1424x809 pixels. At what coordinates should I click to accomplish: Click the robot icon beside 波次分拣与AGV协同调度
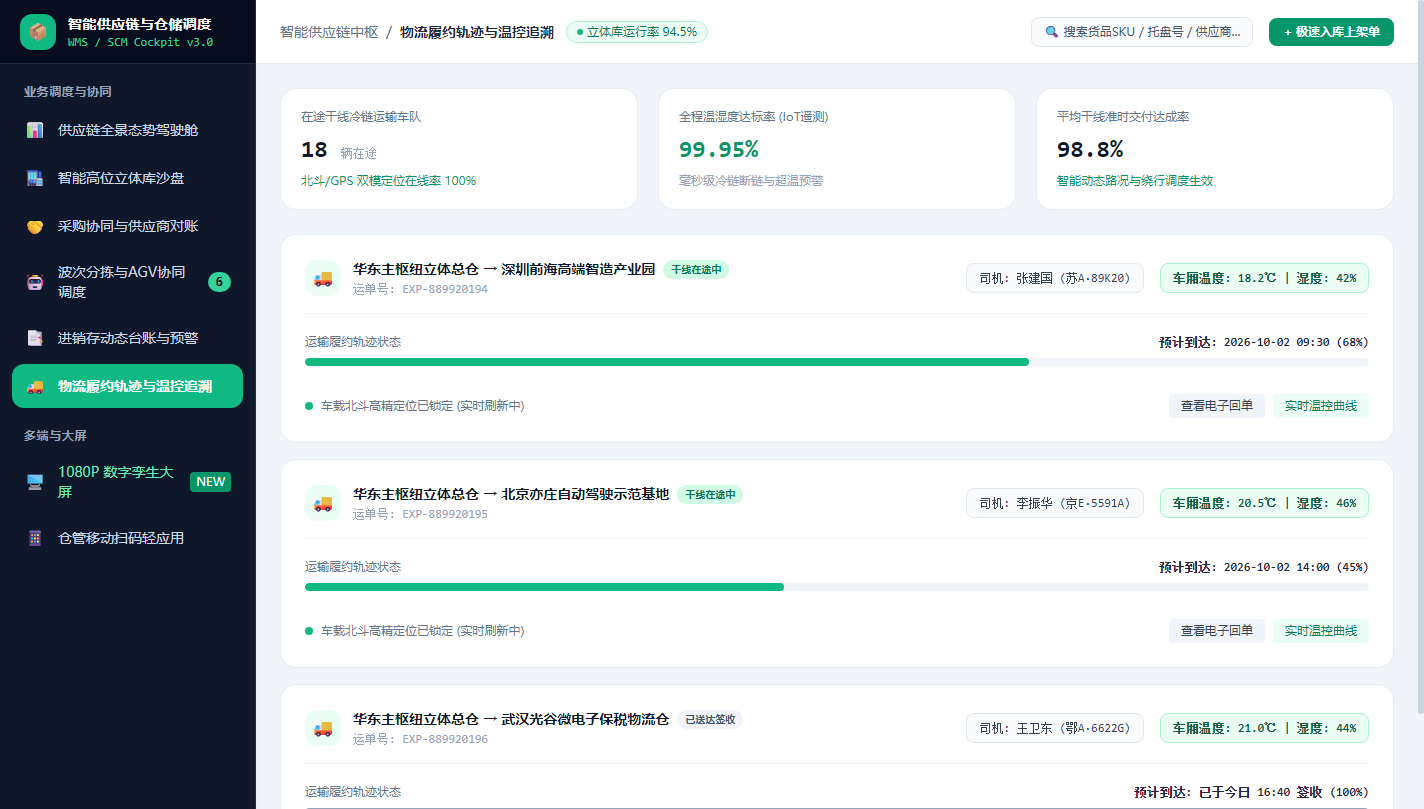[35, 282]
